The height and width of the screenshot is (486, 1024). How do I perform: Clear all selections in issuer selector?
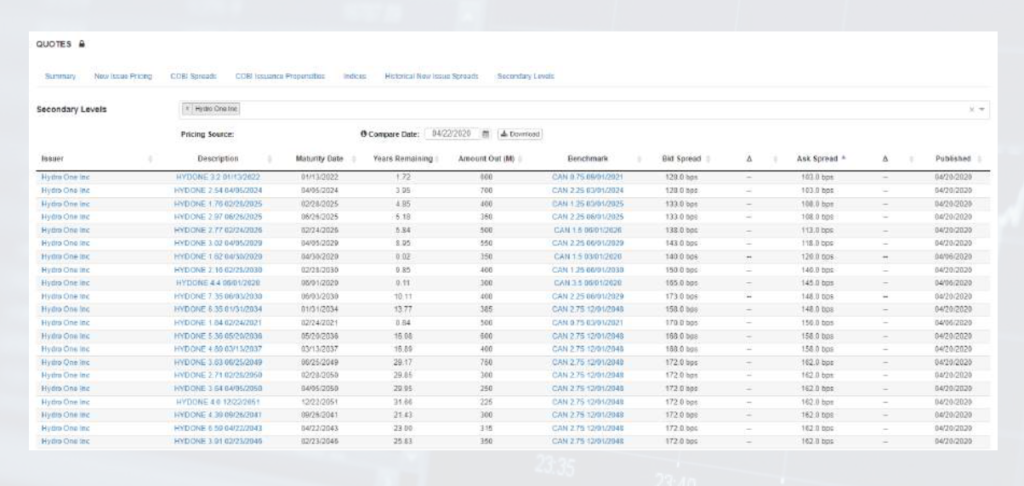pyautogui.click(x=972, y=109)
